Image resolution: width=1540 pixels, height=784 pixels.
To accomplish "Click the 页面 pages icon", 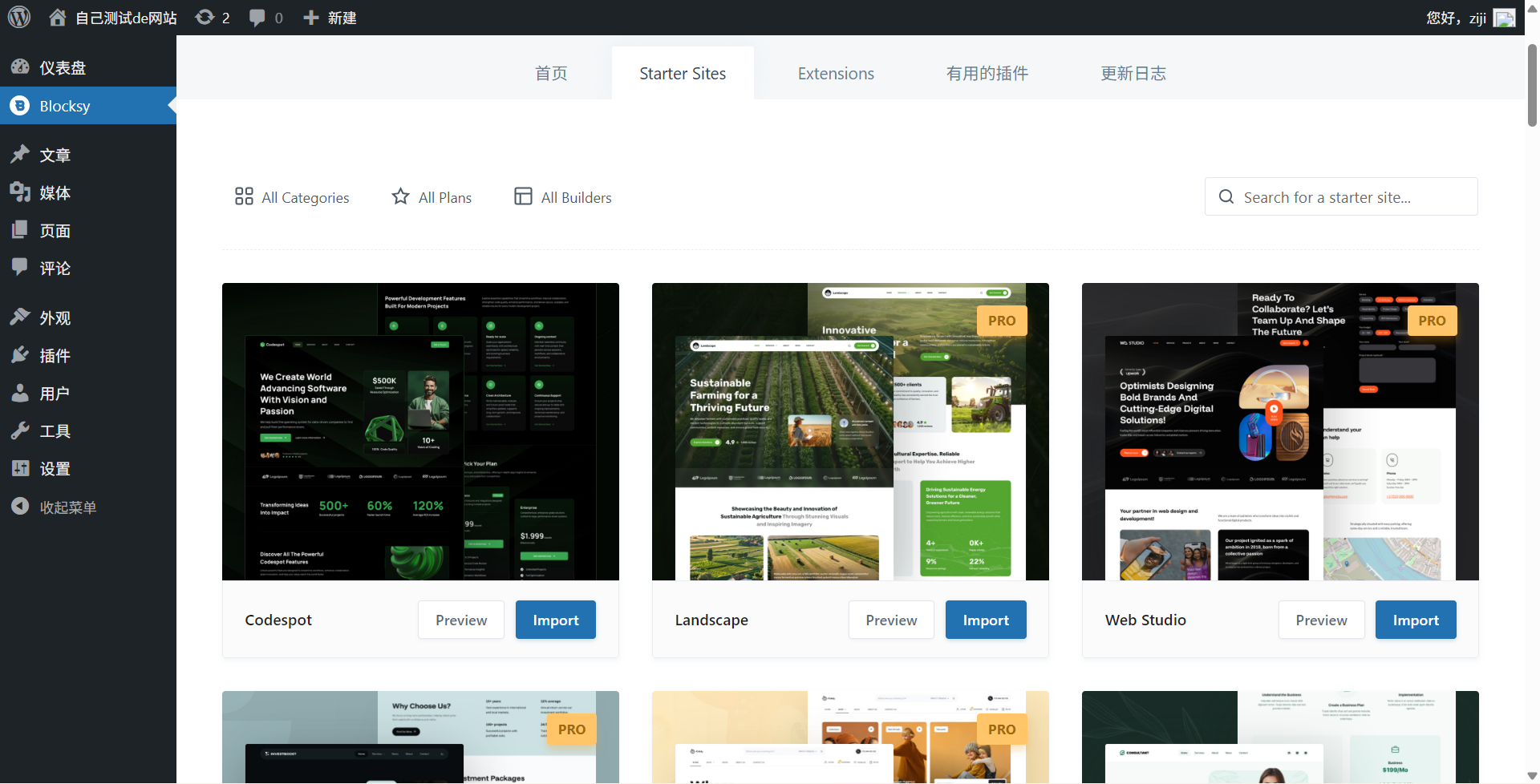I will (20, 230).
